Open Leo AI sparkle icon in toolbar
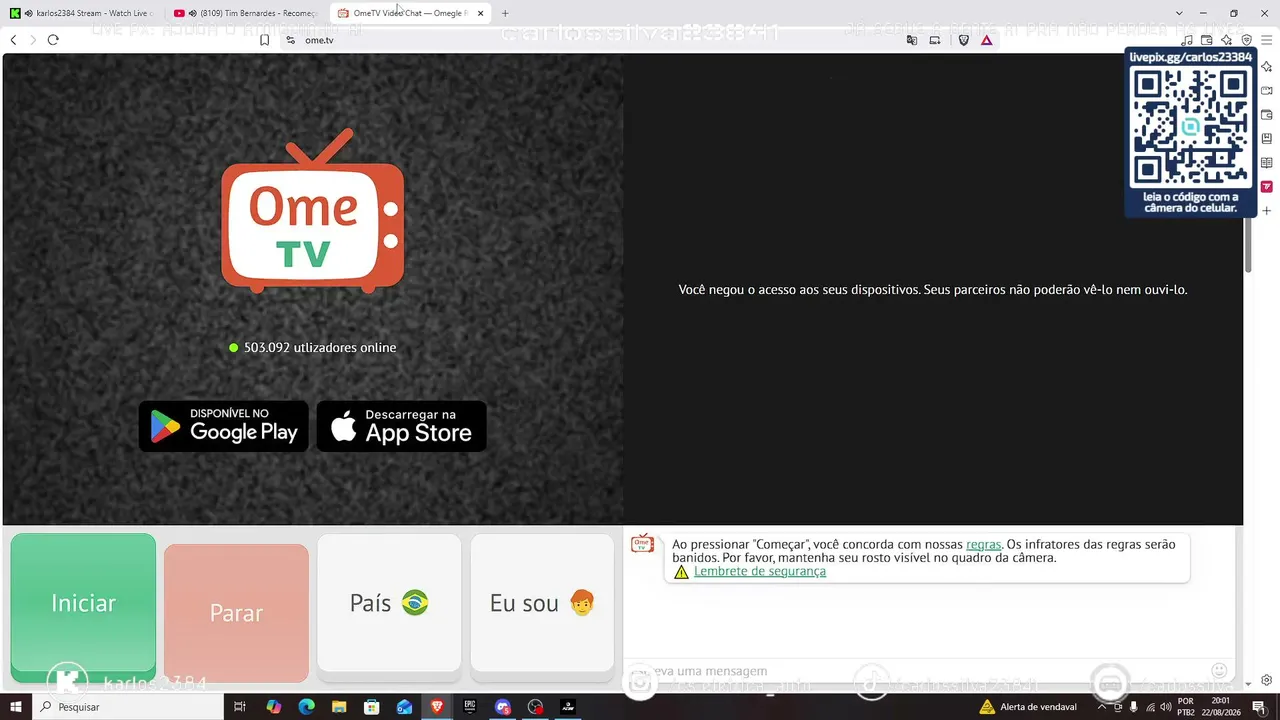This screenshot has height=720, width=1280. tap(1227, 40)
